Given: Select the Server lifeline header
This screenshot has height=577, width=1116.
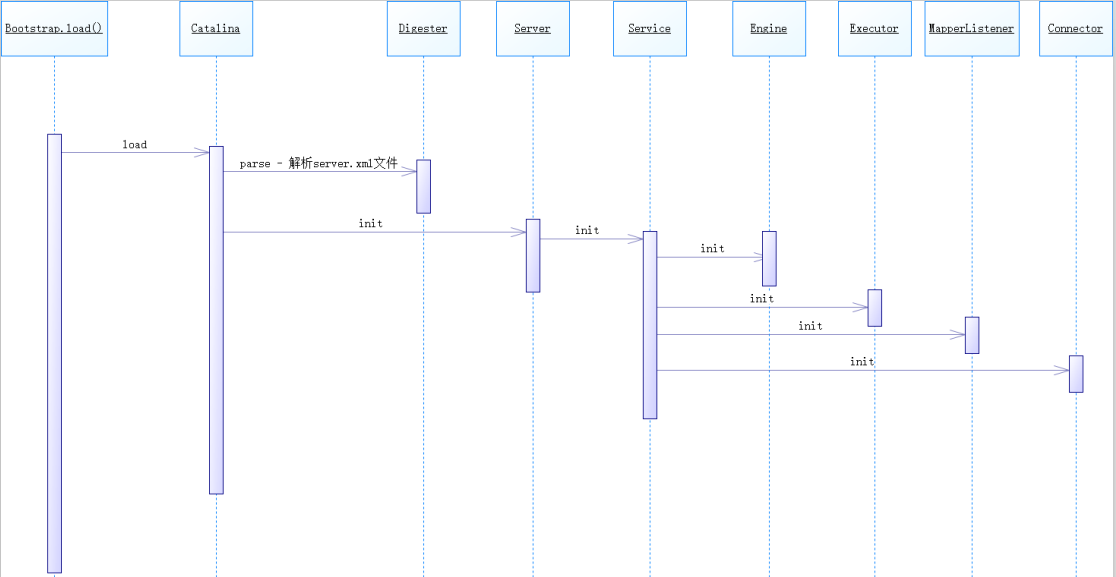Looking at the screenshot, I should click(x=533, y=28).
